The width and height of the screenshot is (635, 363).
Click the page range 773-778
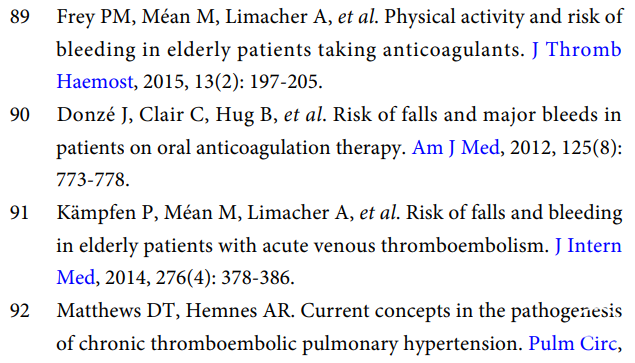[x=93, y=179]
